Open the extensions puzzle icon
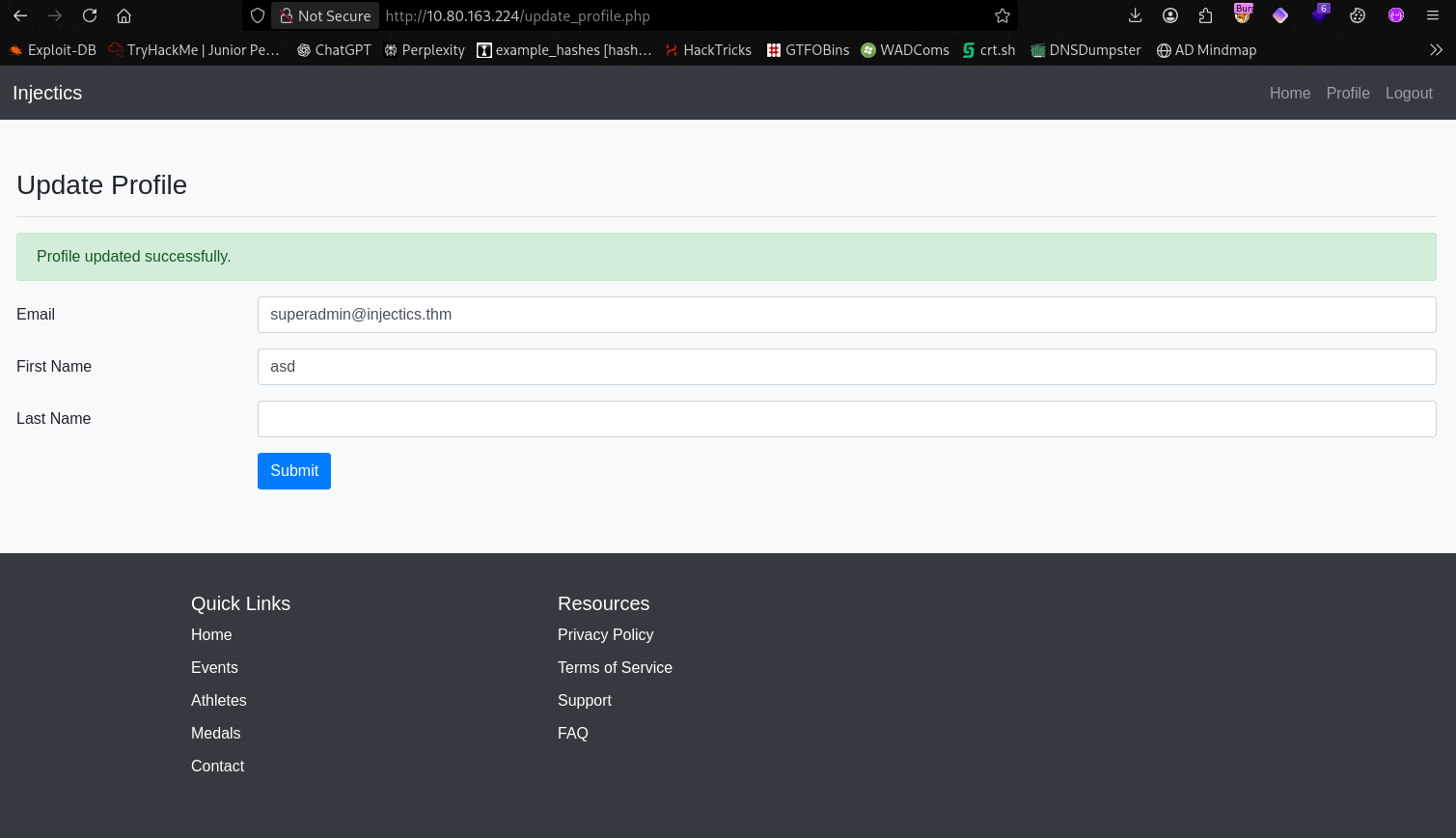 [x=1206, y=15]
